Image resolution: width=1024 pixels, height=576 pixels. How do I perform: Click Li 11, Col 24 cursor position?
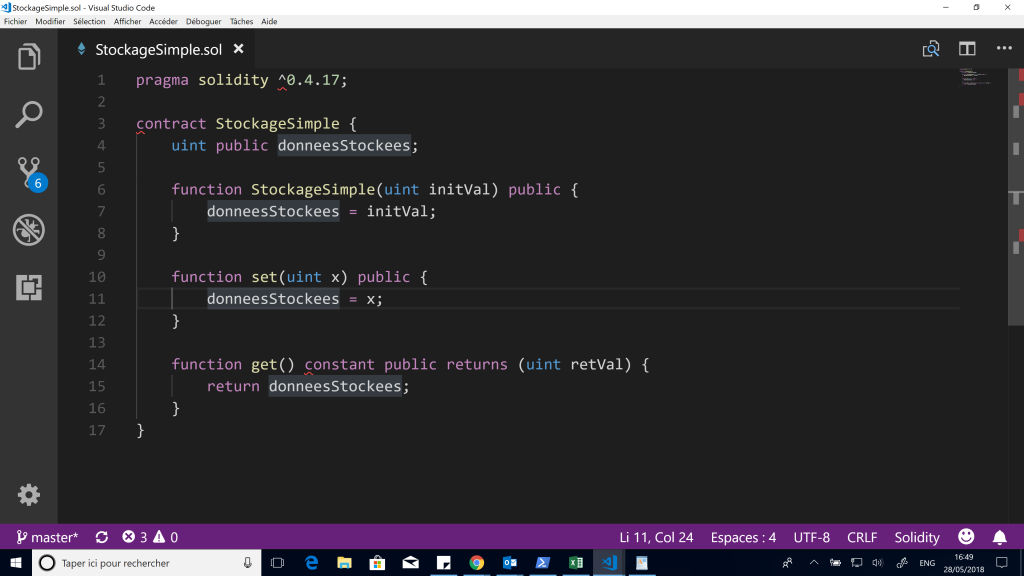point(656,537)
